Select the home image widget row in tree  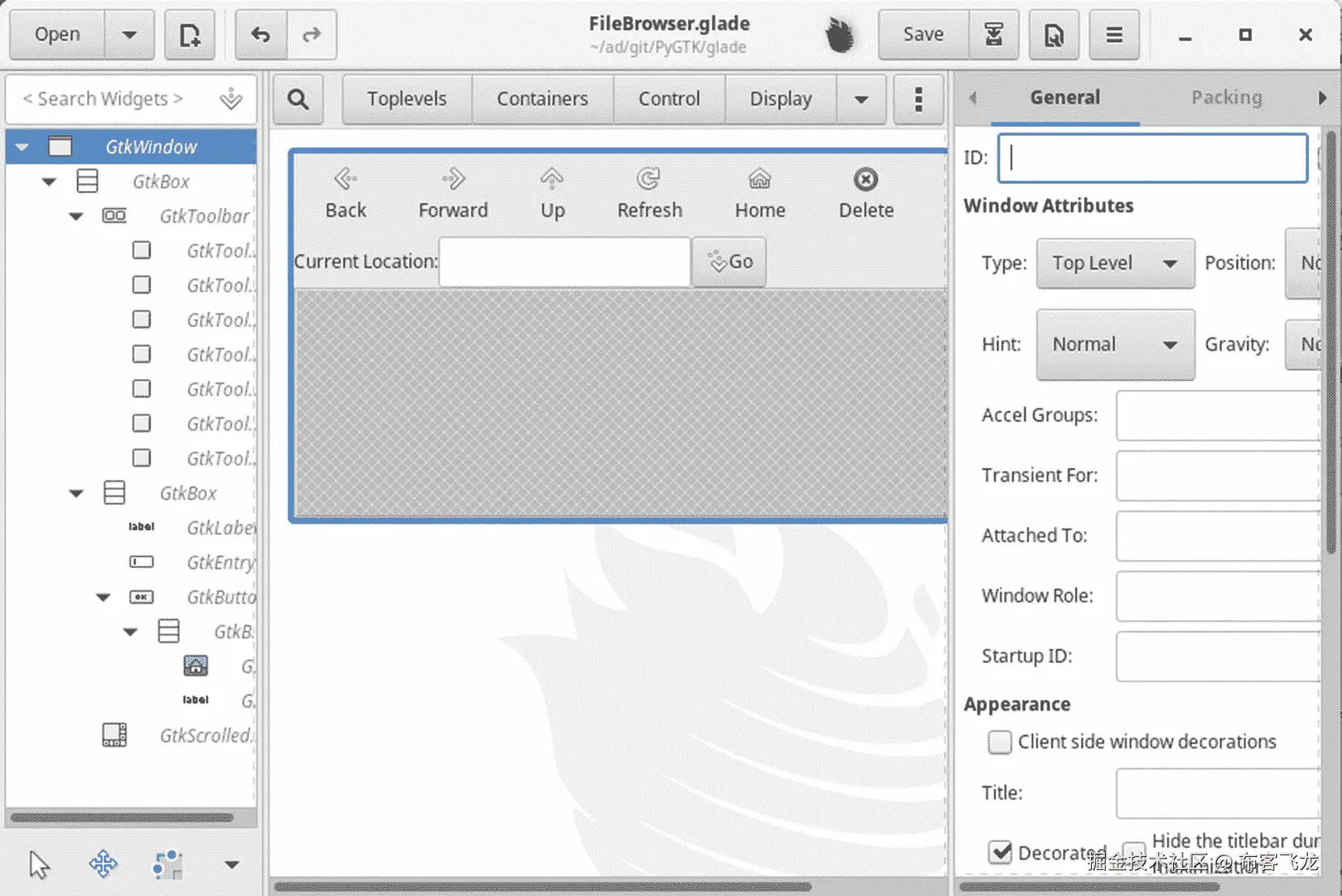pyautogui.click(x=132, y=666)
